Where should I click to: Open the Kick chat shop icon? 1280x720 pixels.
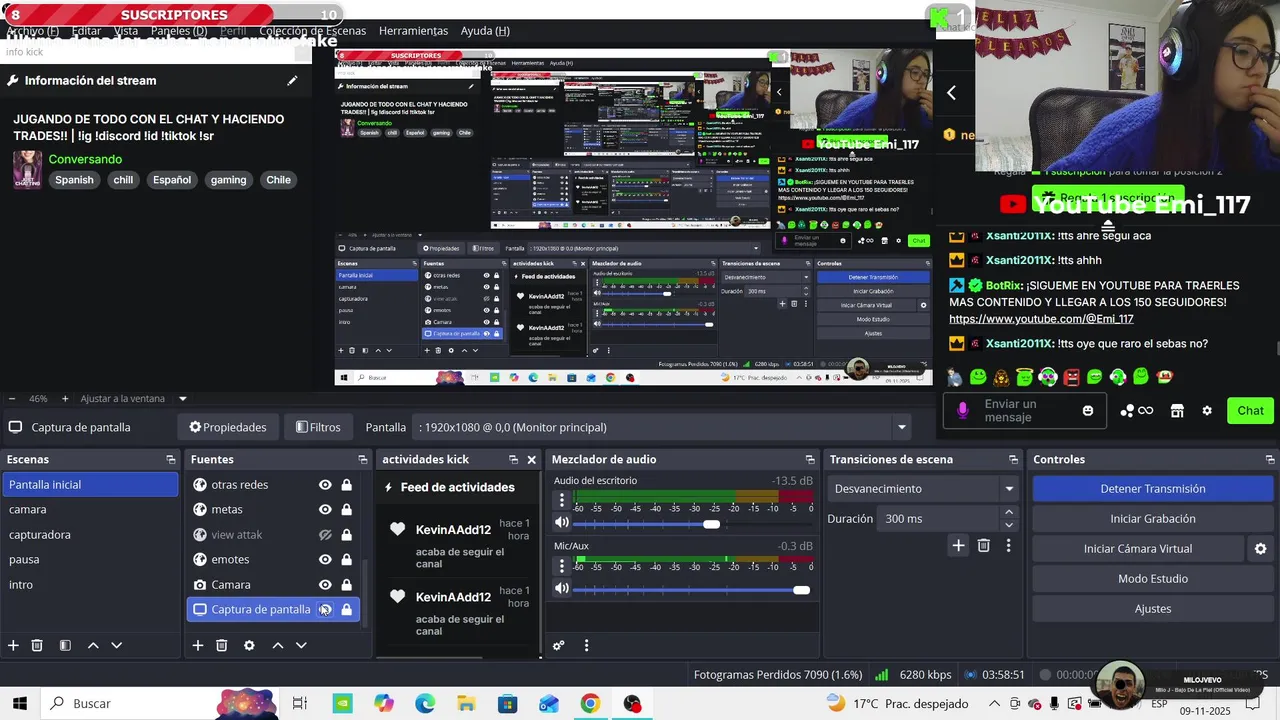pyautogui.click(x=1177, y=410)
